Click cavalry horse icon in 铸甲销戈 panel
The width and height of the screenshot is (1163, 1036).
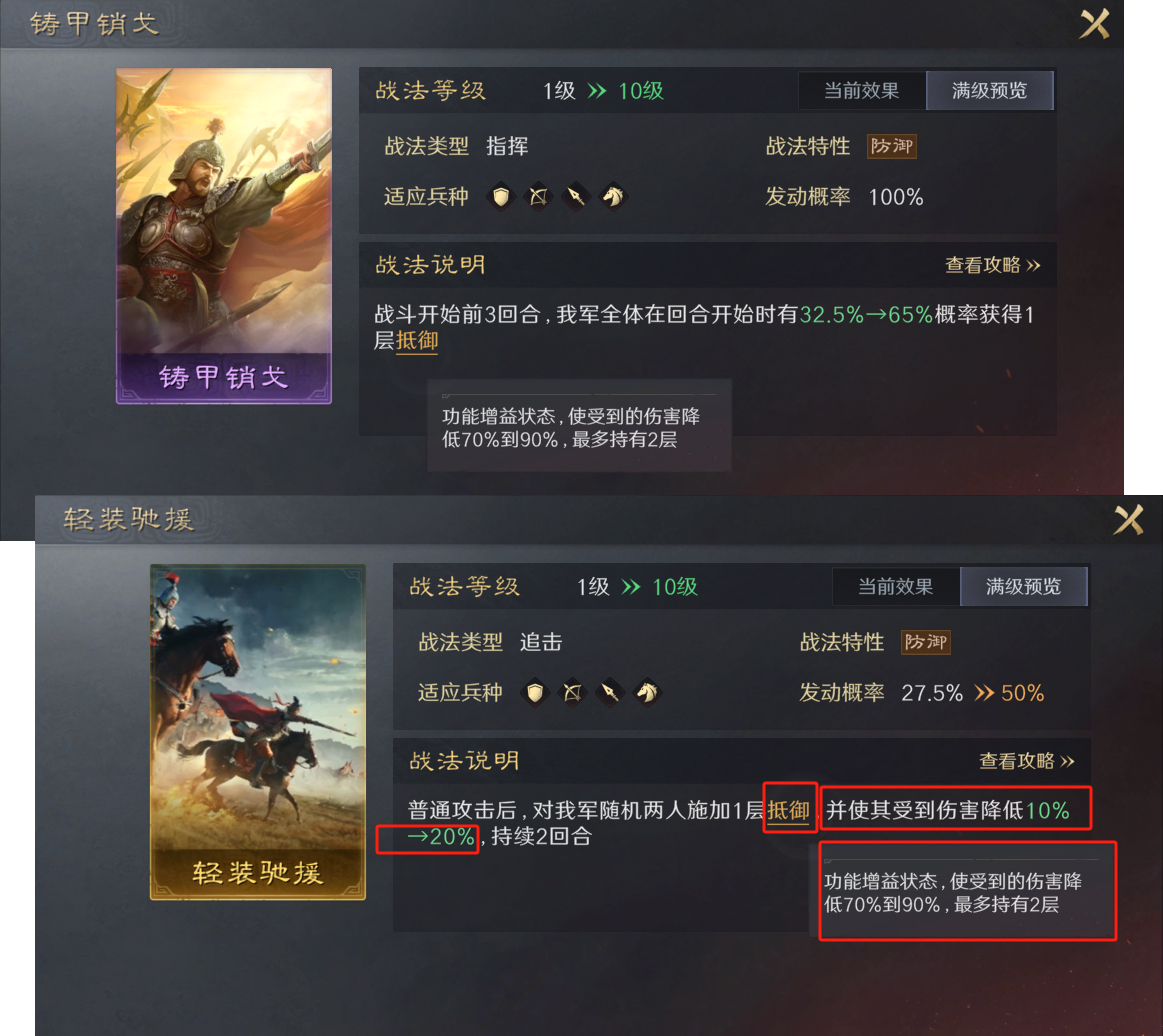click(x=613, y=197)
